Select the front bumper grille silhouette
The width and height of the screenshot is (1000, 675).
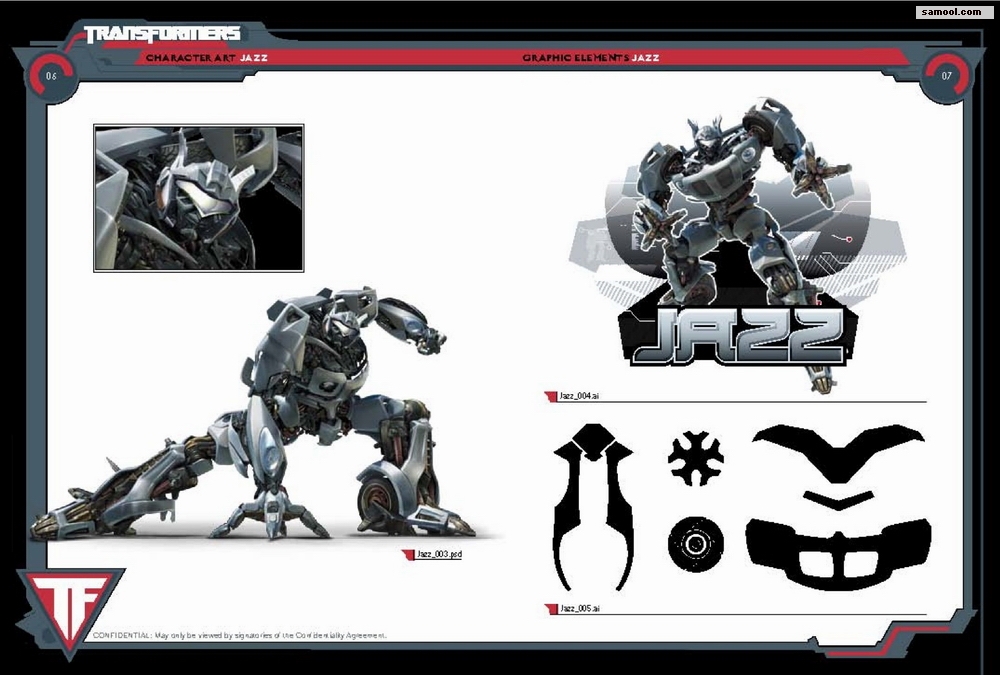click(x=838, y=553)
